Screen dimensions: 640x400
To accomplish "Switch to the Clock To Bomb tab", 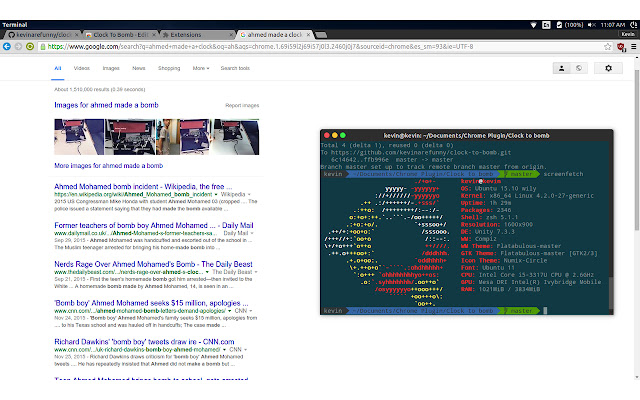I will tap(118, 35).
